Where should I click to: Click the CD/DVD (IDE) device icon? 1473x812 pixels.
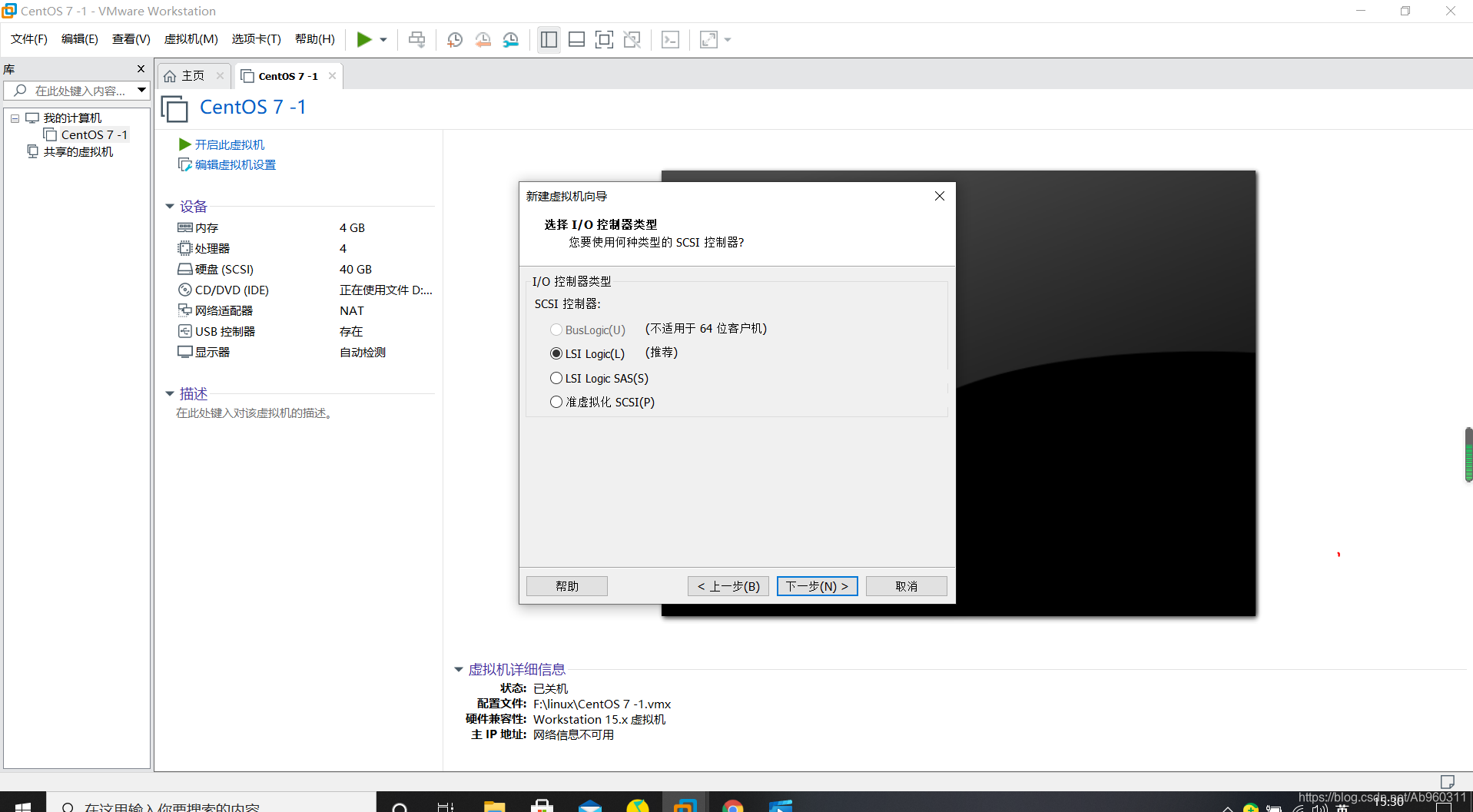(x=184, y=290)
